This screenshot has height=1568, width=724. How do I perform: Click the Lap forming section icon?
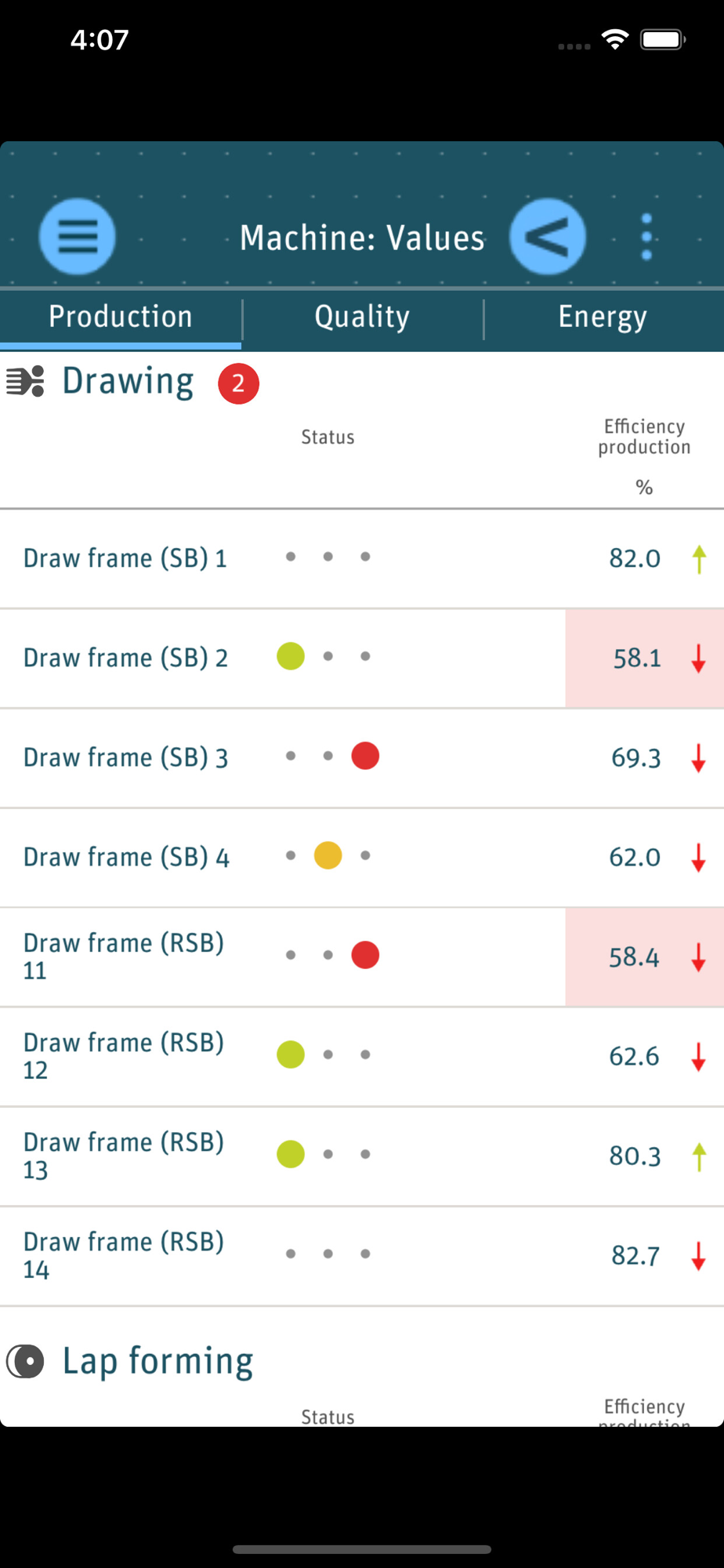point(26,1362)
